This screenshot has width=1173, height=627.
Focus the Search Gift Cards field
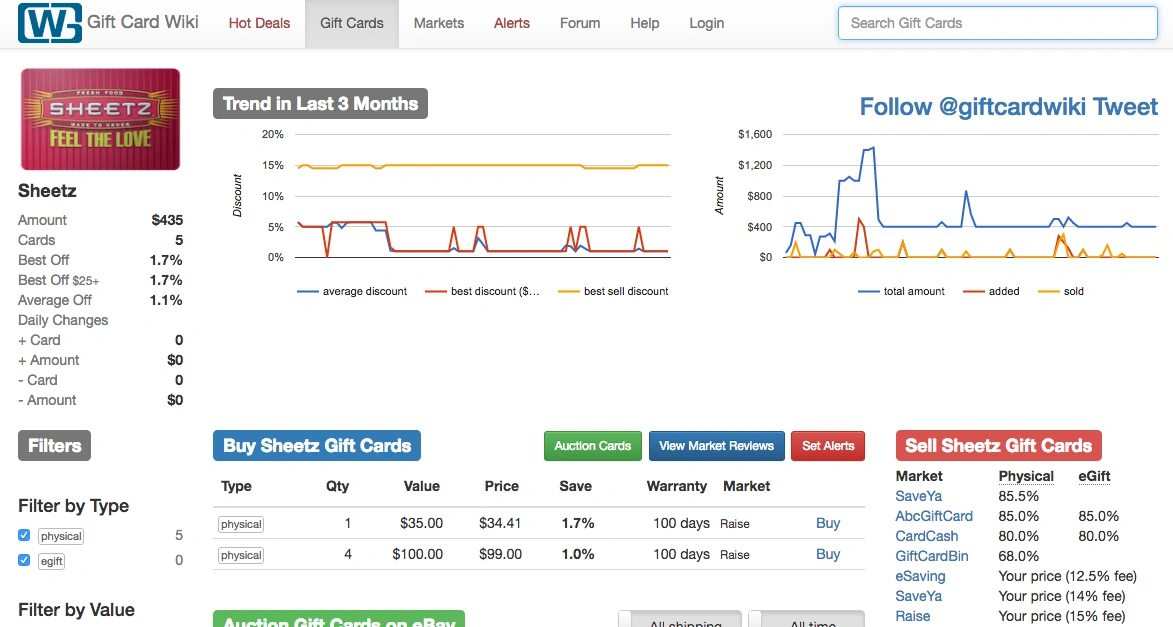pyautogui.click(x=997, y=23)
